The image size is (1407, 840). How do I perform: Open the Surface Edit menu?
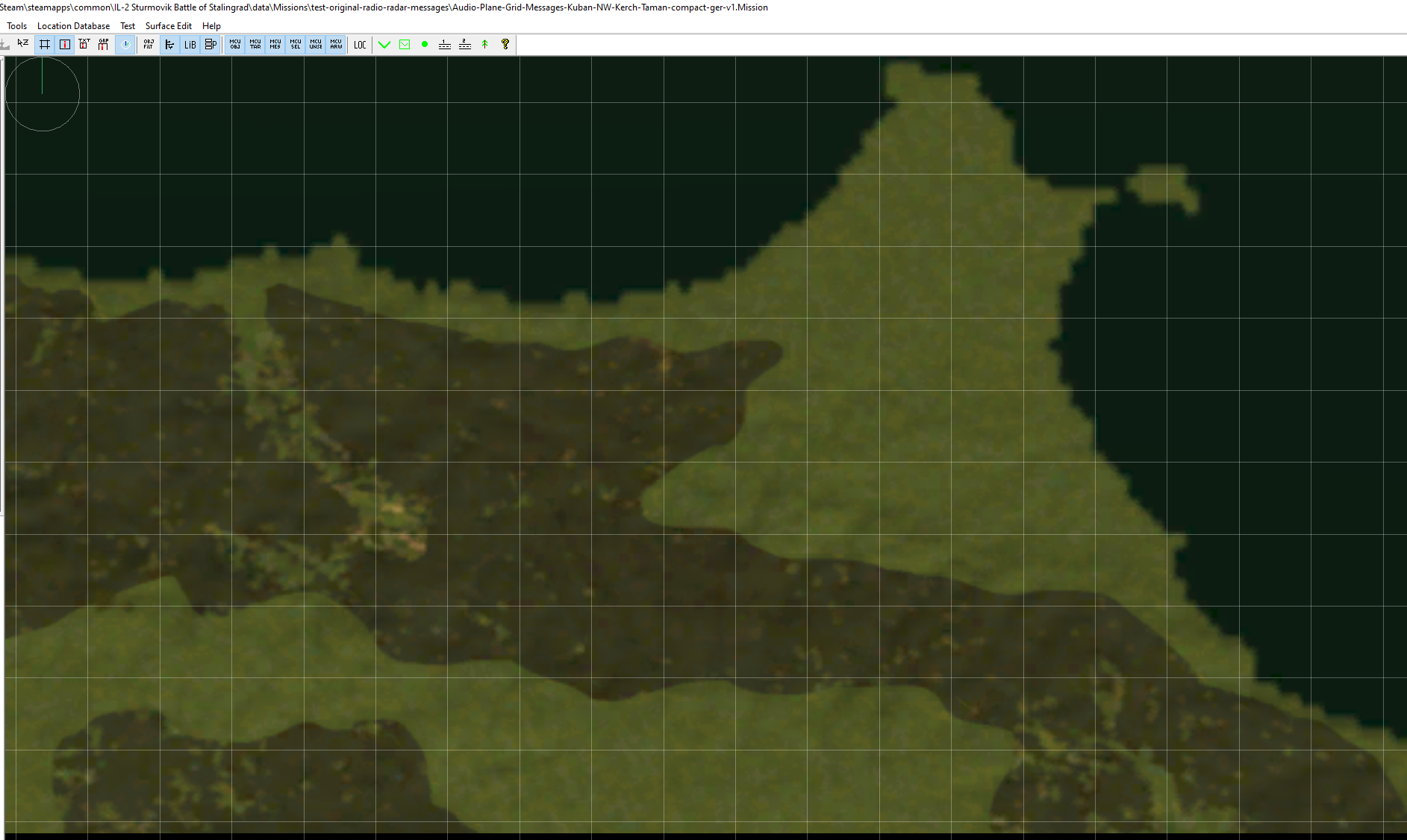click(169, 26)
